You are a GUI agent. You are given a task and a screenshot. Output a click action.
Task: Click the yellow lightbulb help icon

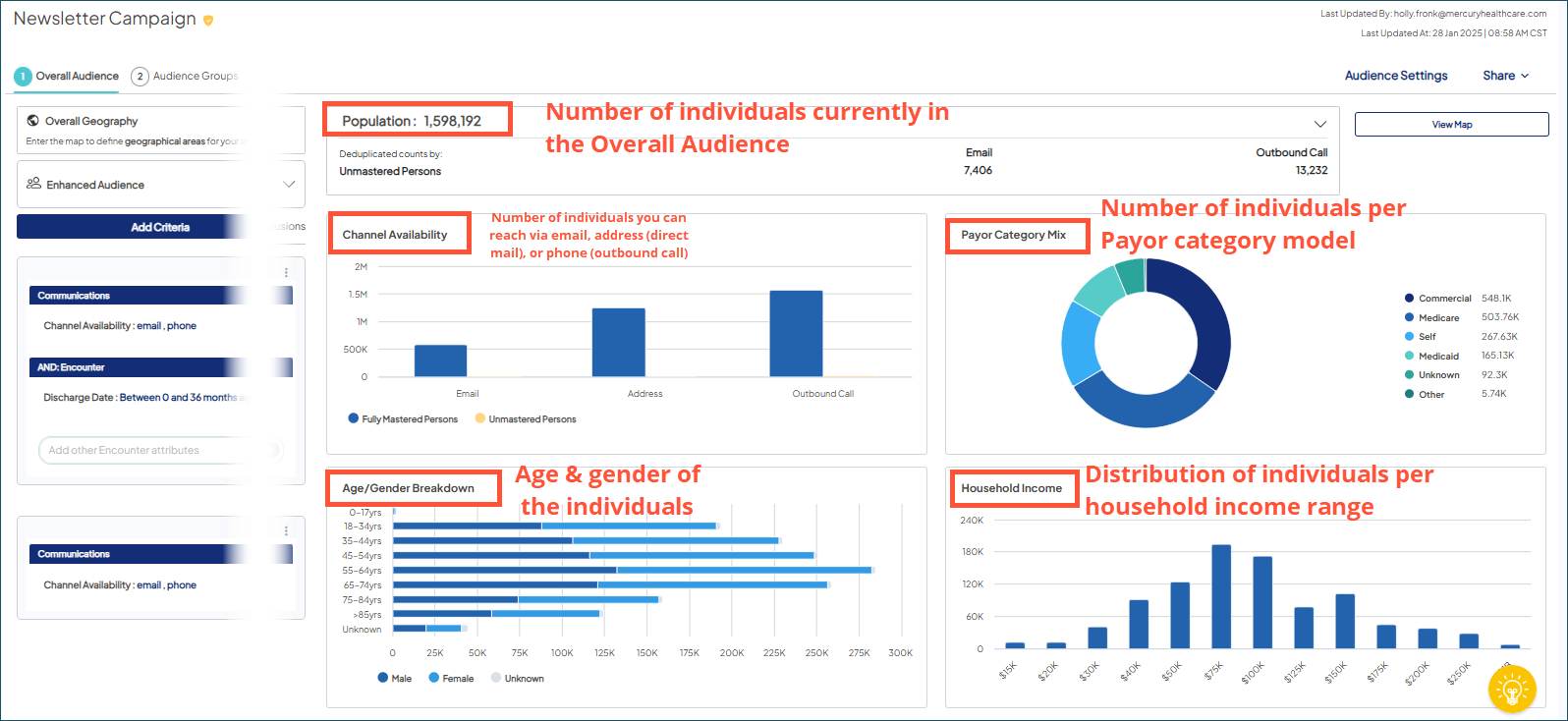[1511, 688]
